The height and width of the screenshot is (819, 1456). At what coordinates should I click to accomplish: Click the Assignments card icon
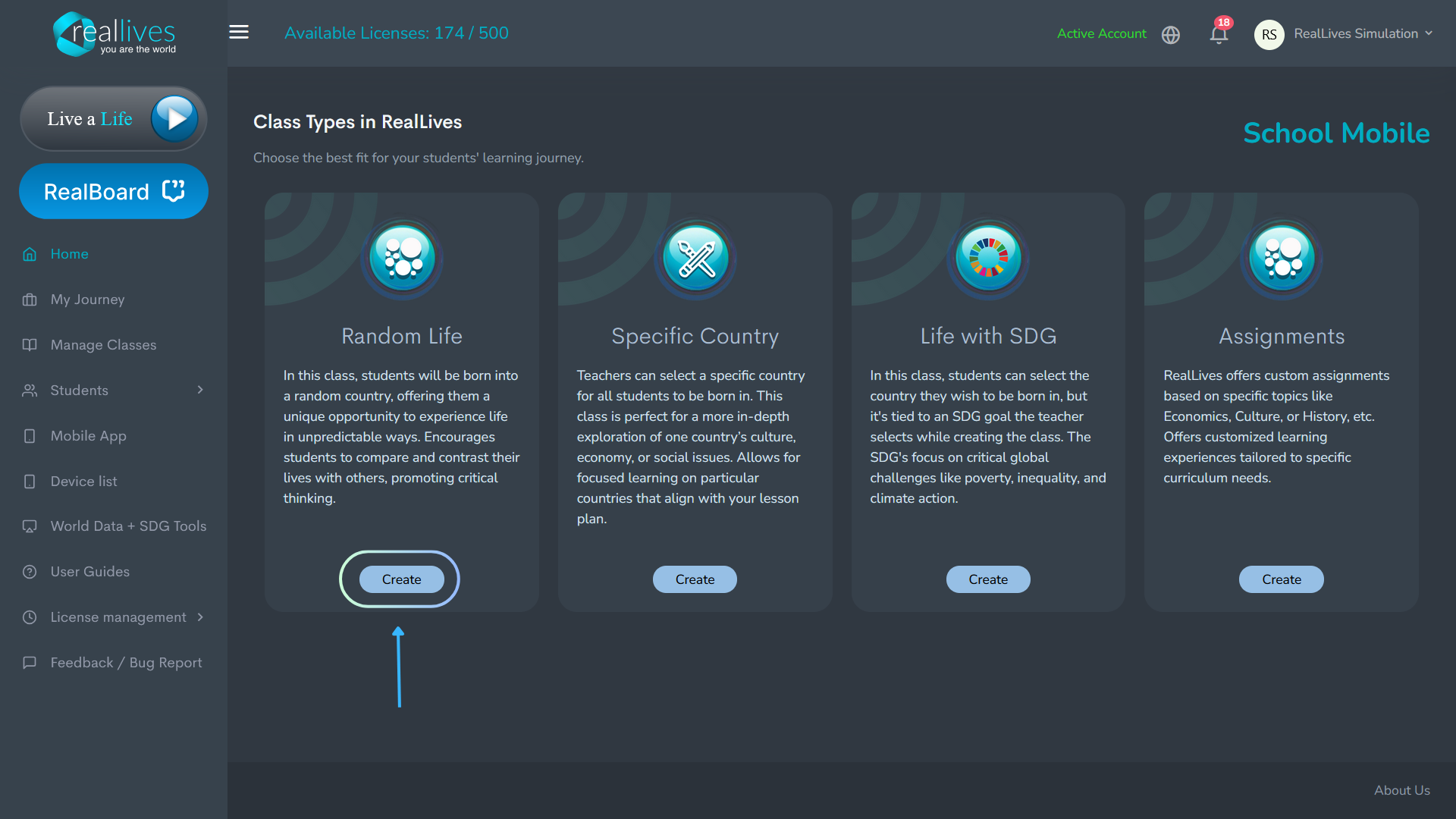tap(1282, 258)
